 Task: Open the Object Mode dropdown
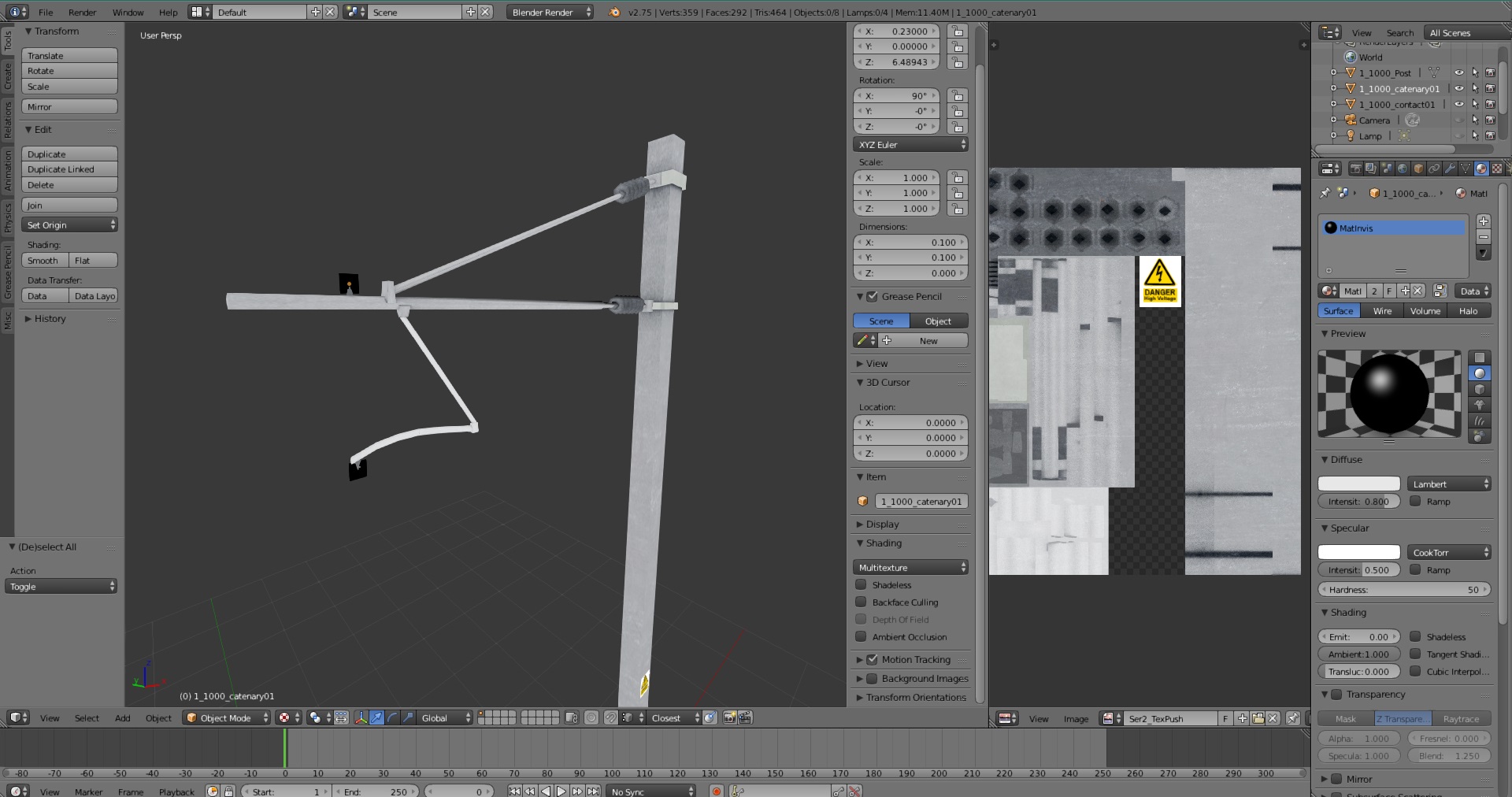(x=226, y=717)
